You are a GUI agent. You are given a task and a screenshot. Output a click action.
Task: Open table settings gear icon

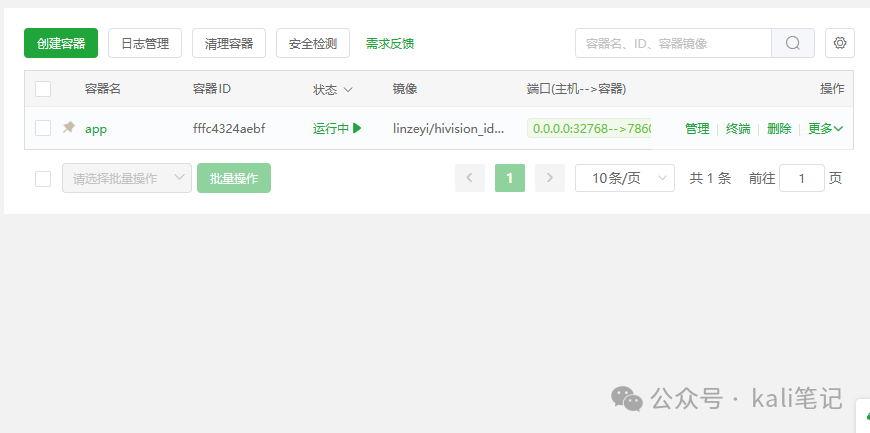click(839, 43)
